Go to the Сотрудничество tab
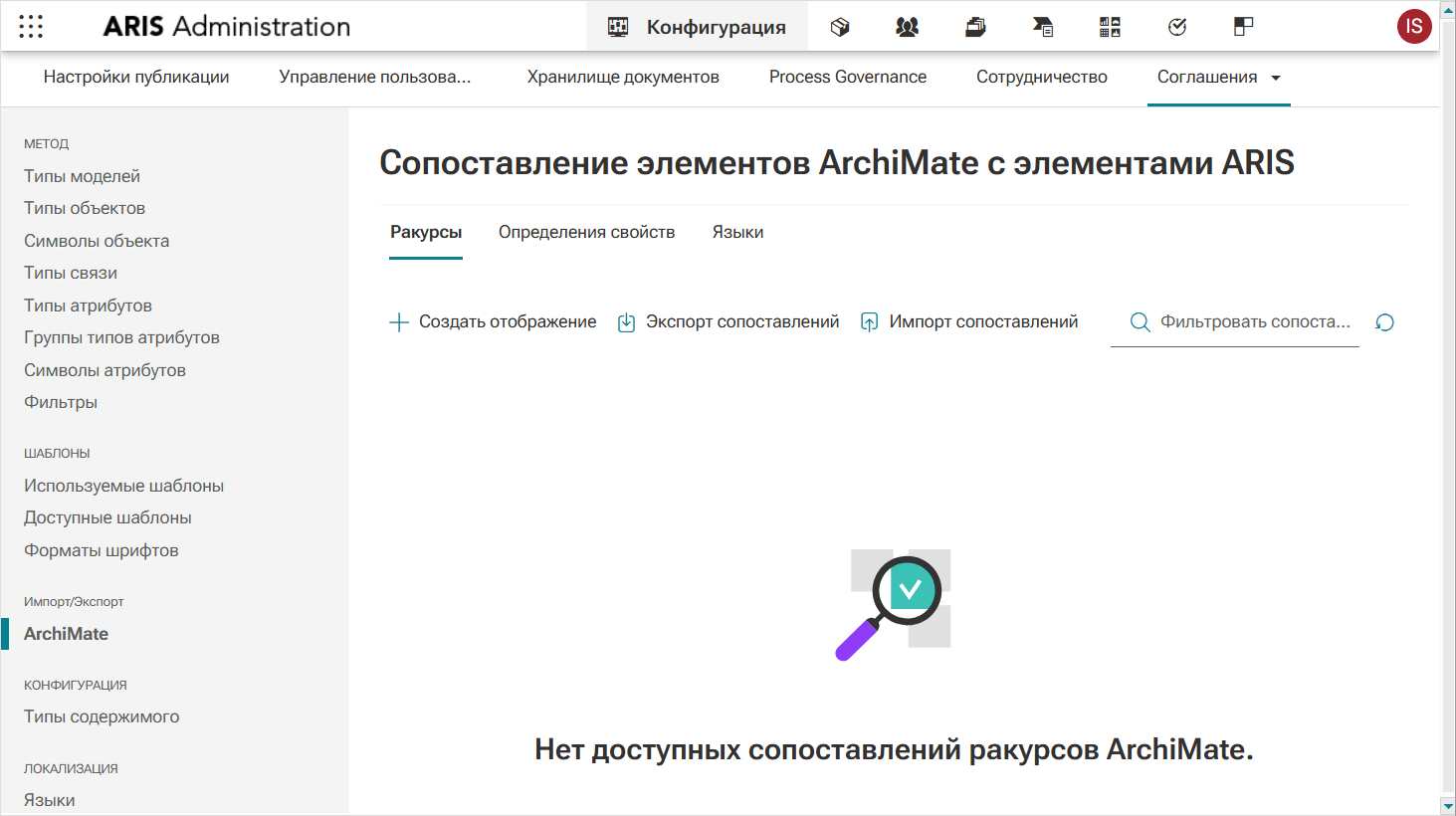This screenshot has height=816, width=1456. pyautogui.click(x=1042, y=78)
